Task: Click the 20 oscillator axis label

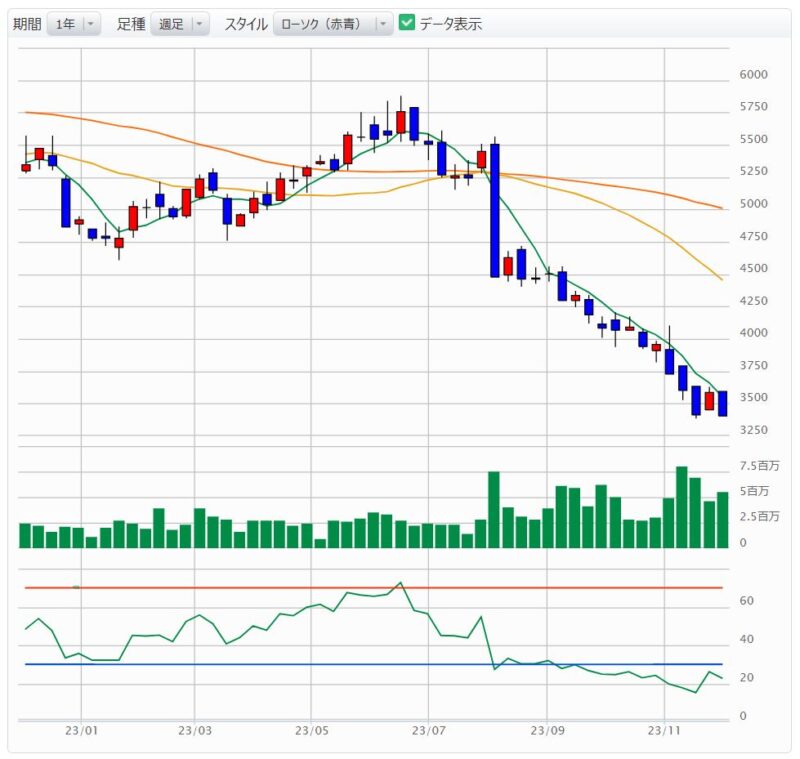Action: click(x=746, y=677)
